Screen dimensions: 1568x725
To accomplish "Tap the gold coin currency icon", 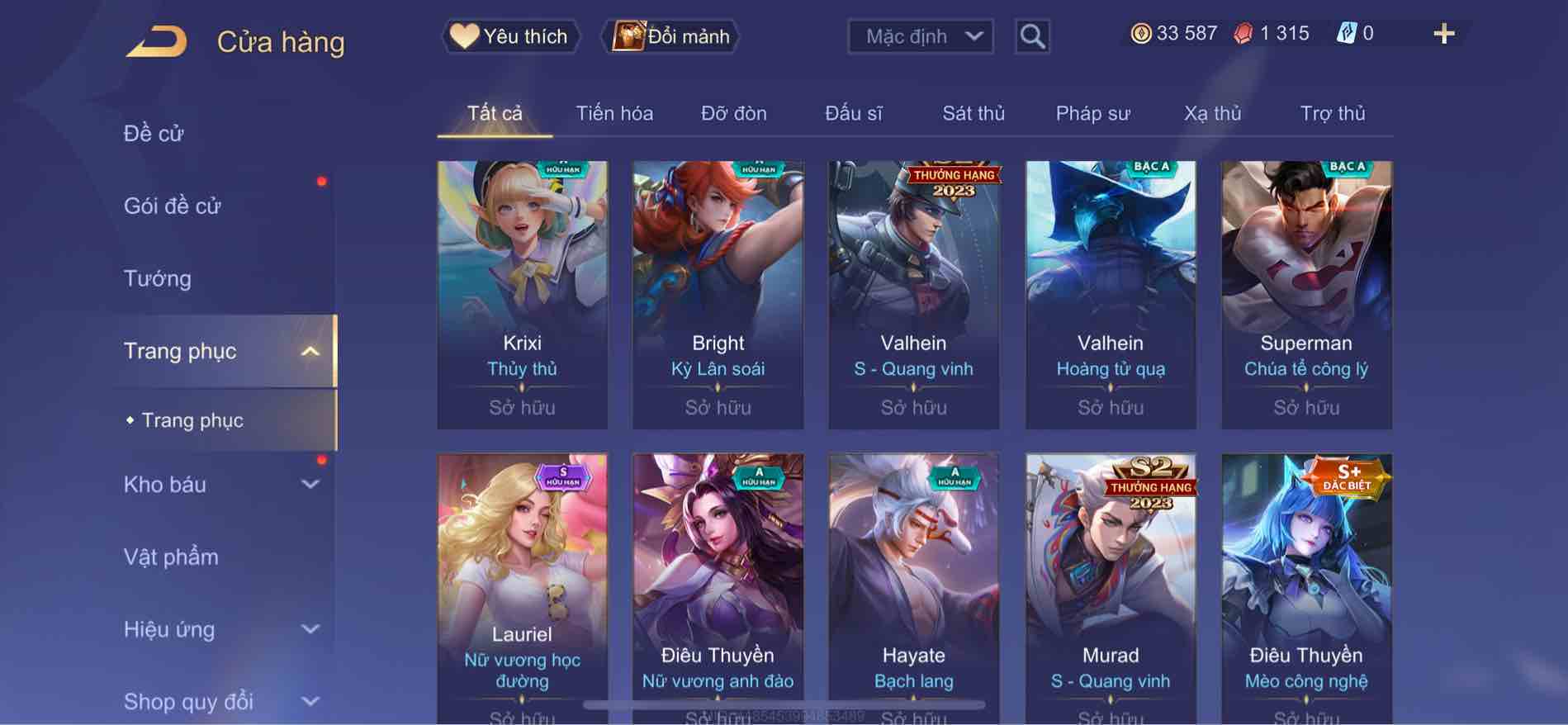I will coord(1141,33).
